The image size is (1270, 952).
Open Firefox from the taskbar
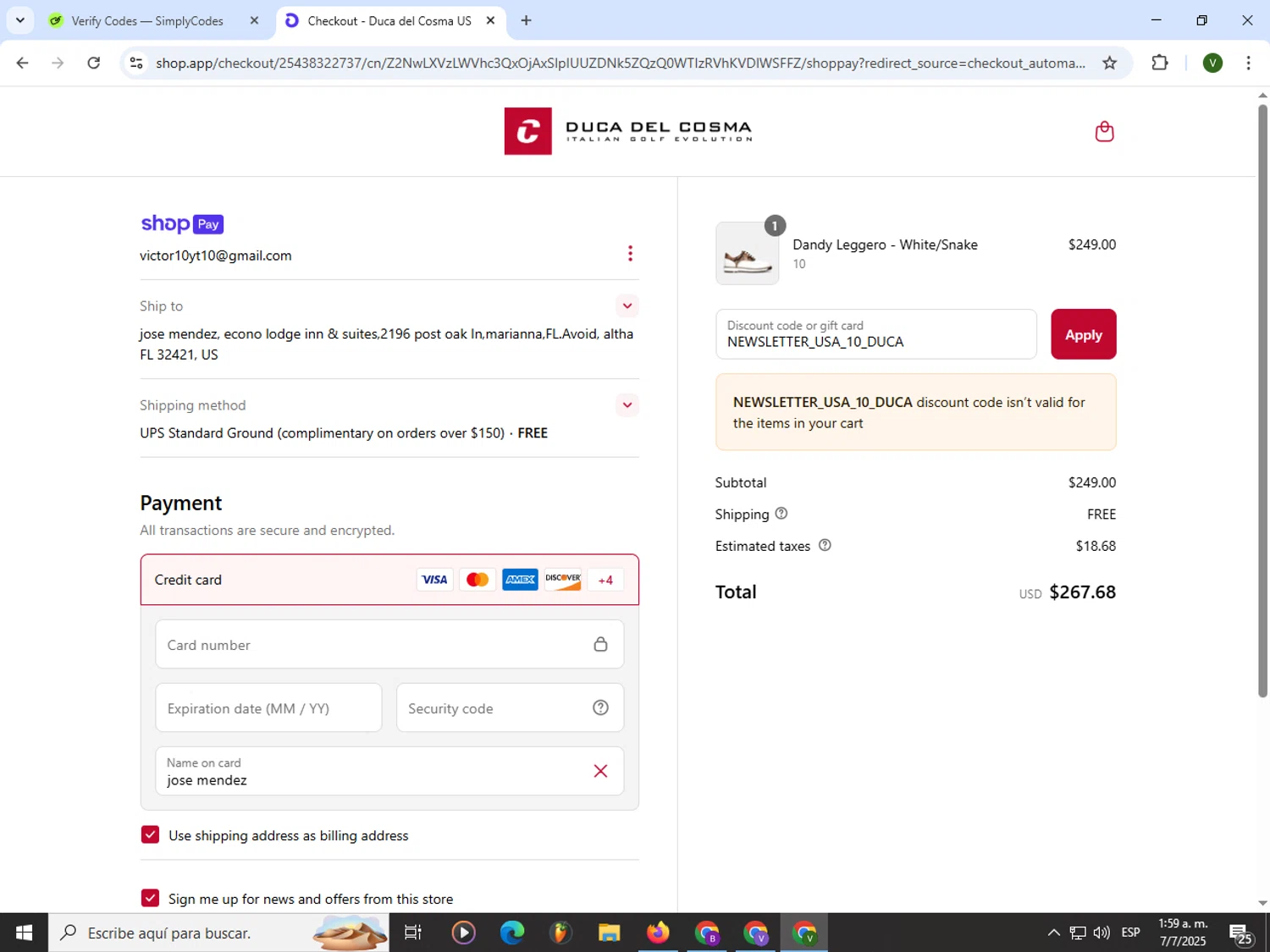(x=658, y=933)
